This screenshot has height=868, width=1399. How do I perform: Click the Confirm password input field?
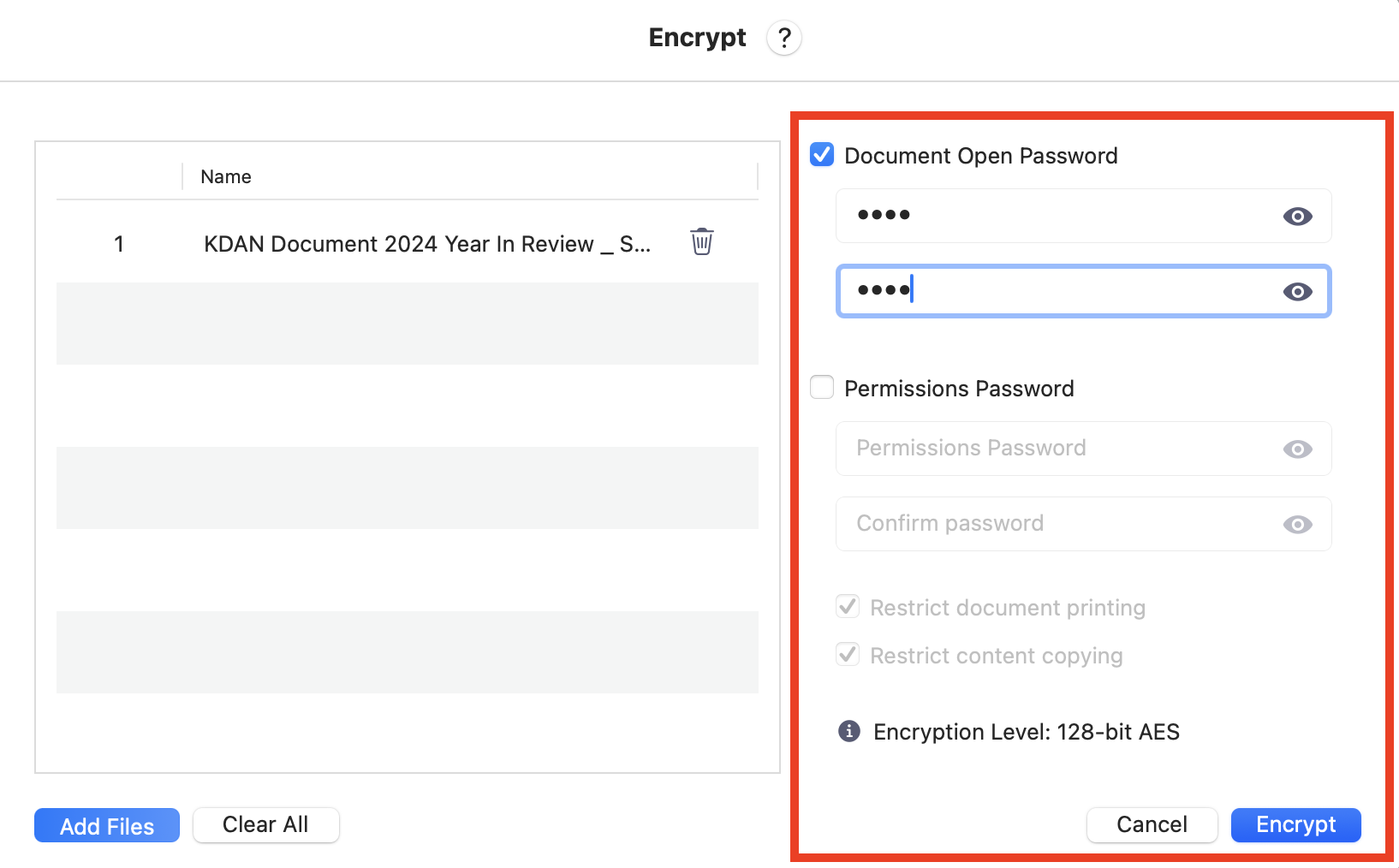(x=1083, y=524)
